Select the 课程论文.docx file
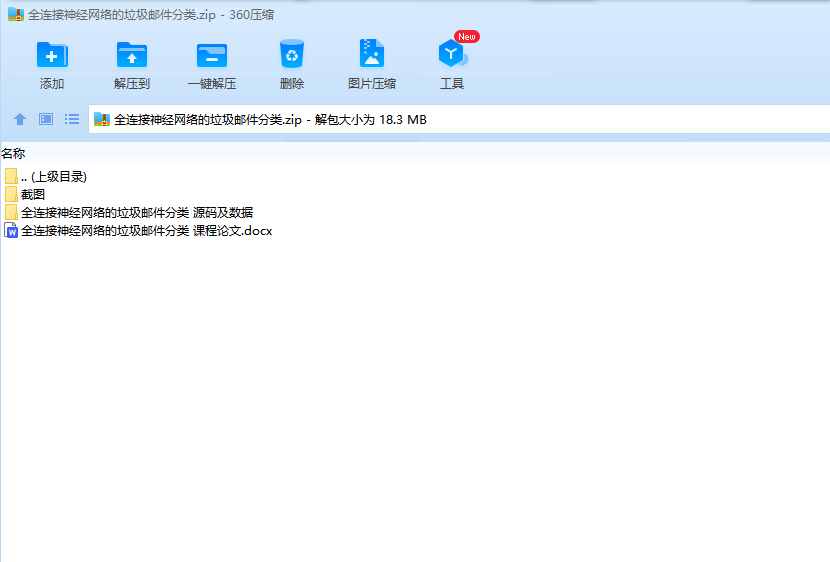Screen dimensions: 830x562 pyautogui.click(x=138, y=231)
